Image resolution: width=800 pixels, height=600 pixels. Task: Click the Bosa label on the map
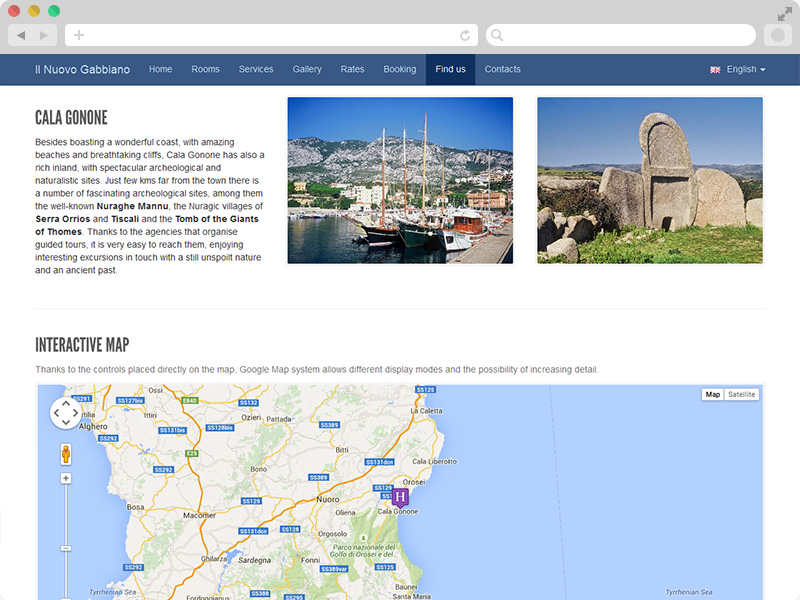[x=135, y=507]
